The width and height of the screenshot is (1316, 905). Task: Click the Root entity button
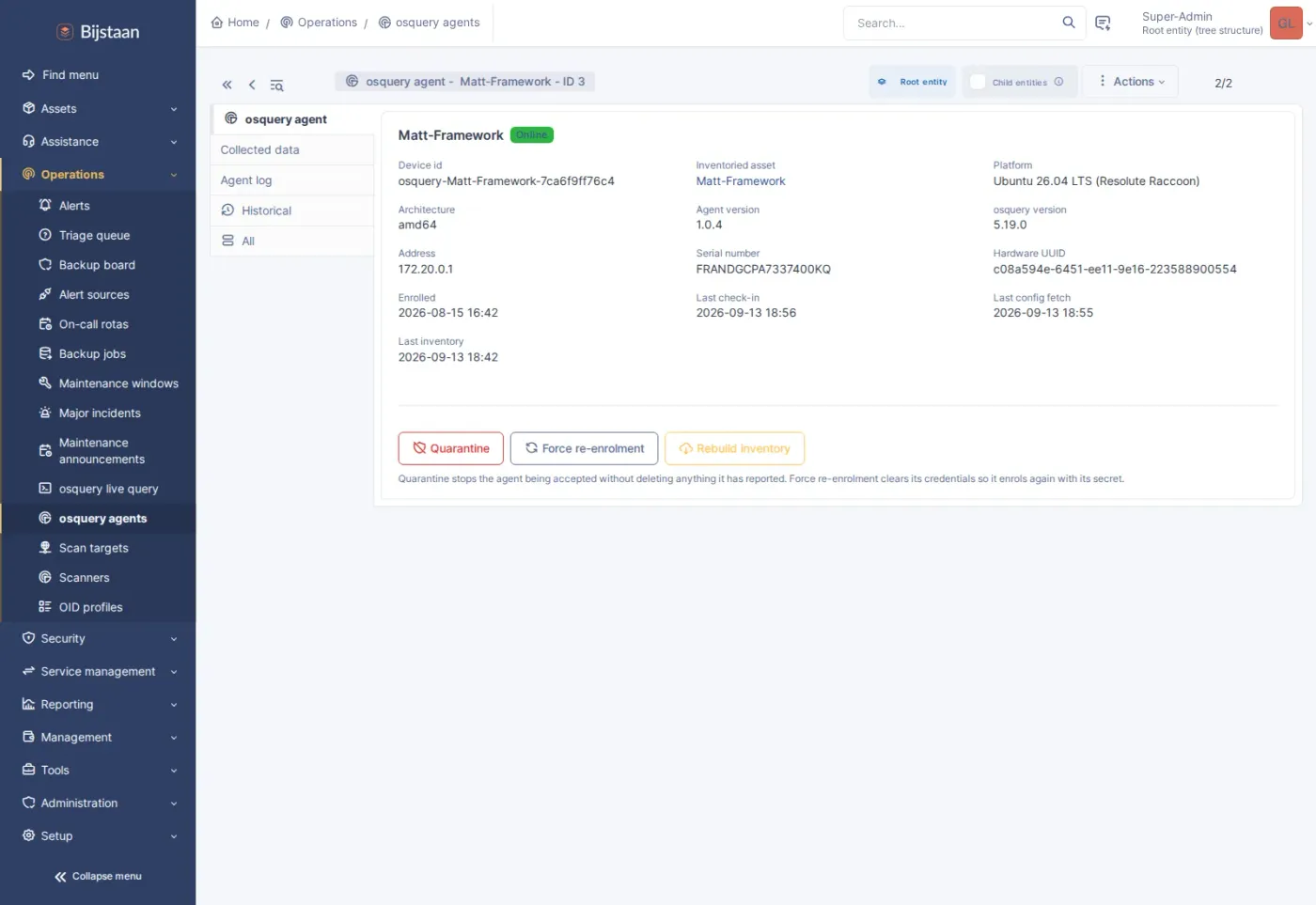coord(913,82)
